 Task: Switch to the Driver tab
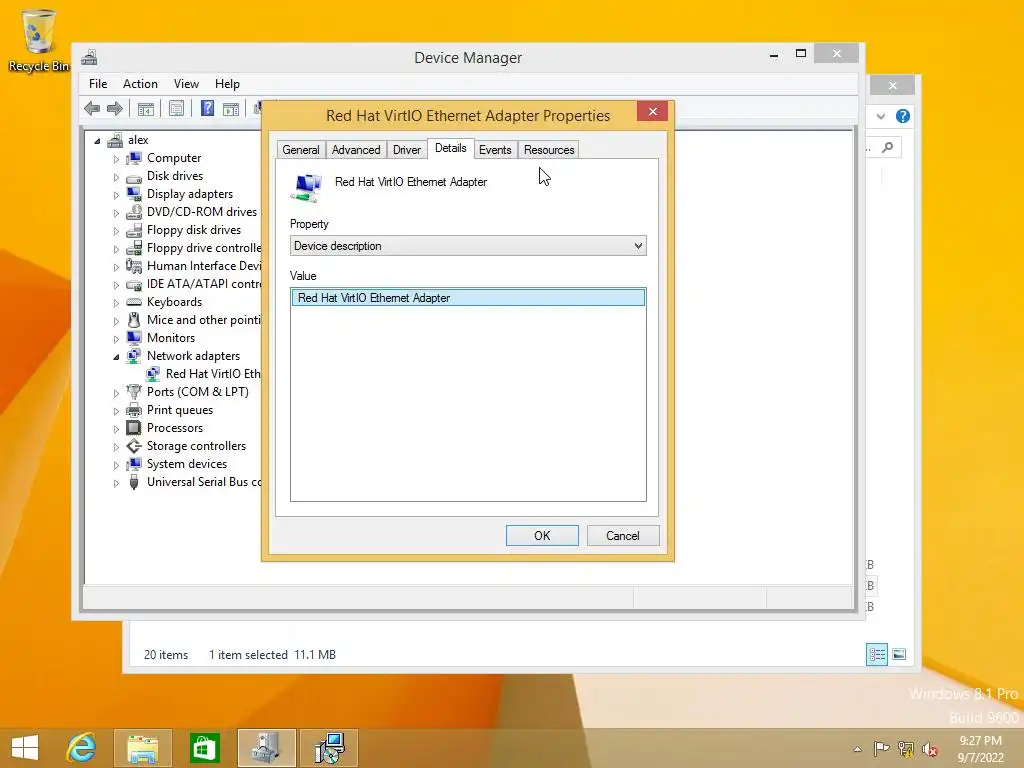coord(407,150)
